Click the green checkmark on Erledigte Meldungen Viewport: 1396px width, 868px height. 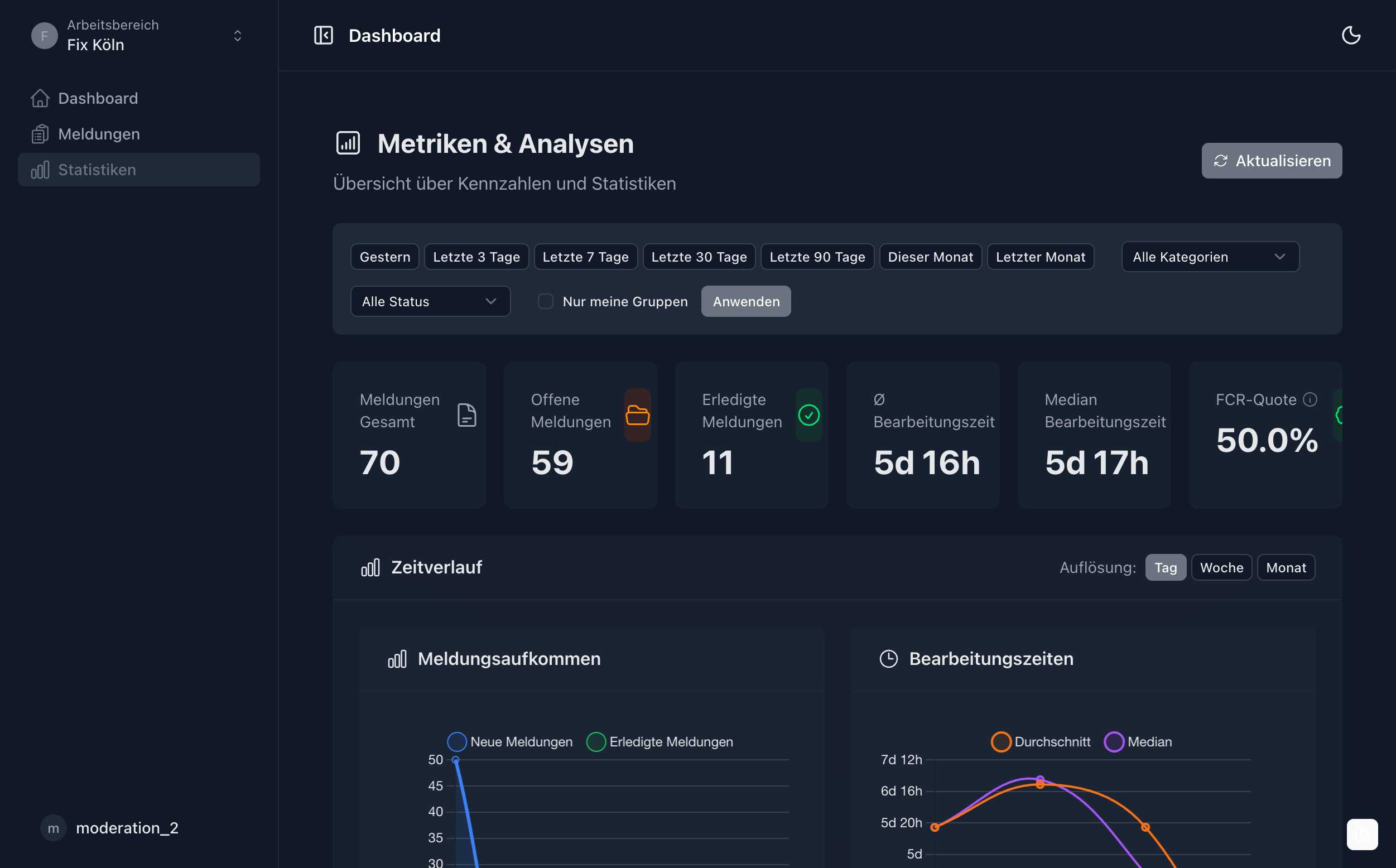pos(809,414)
